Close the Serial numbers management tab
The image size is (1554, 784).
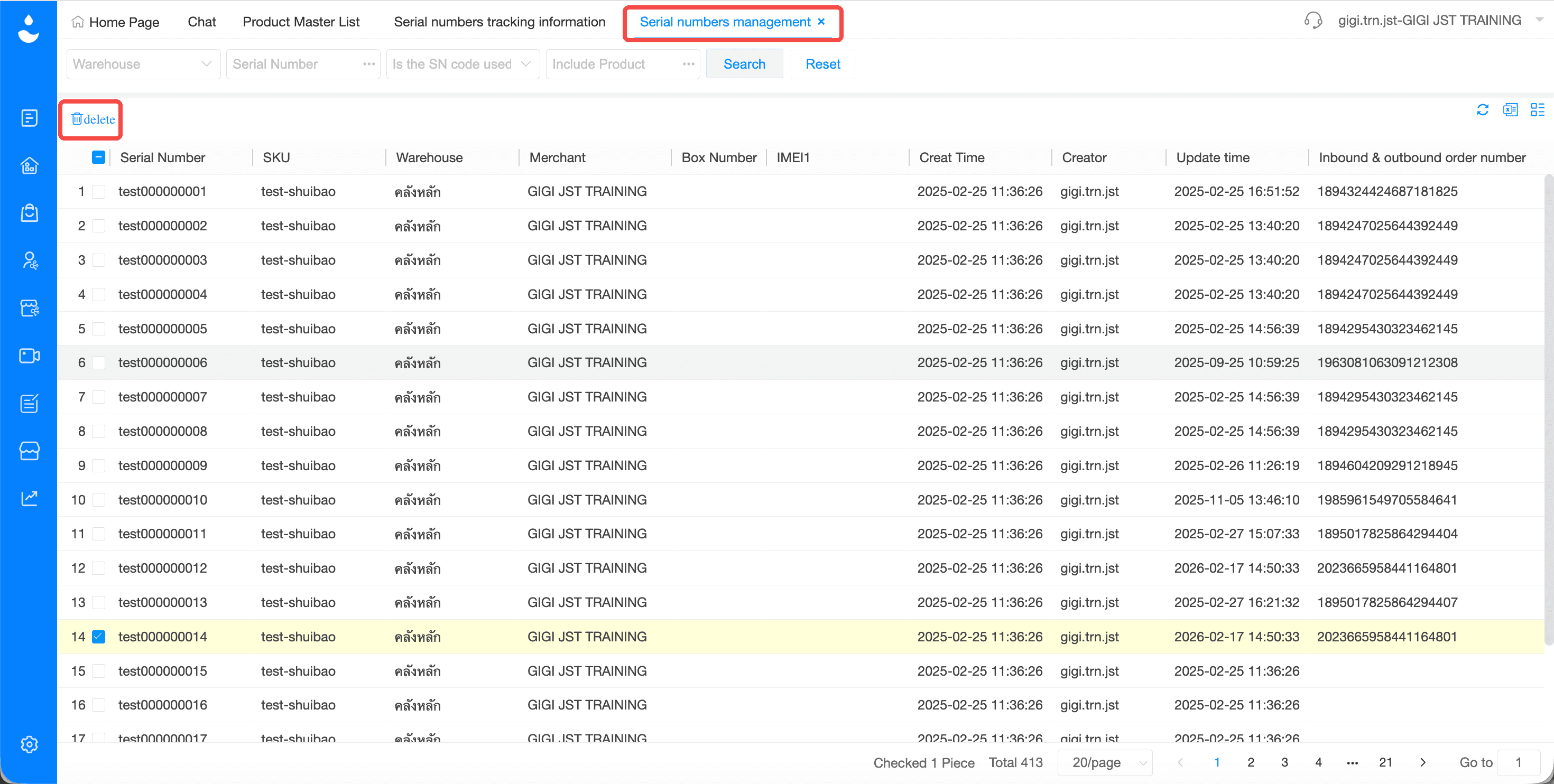click(821, 22)
